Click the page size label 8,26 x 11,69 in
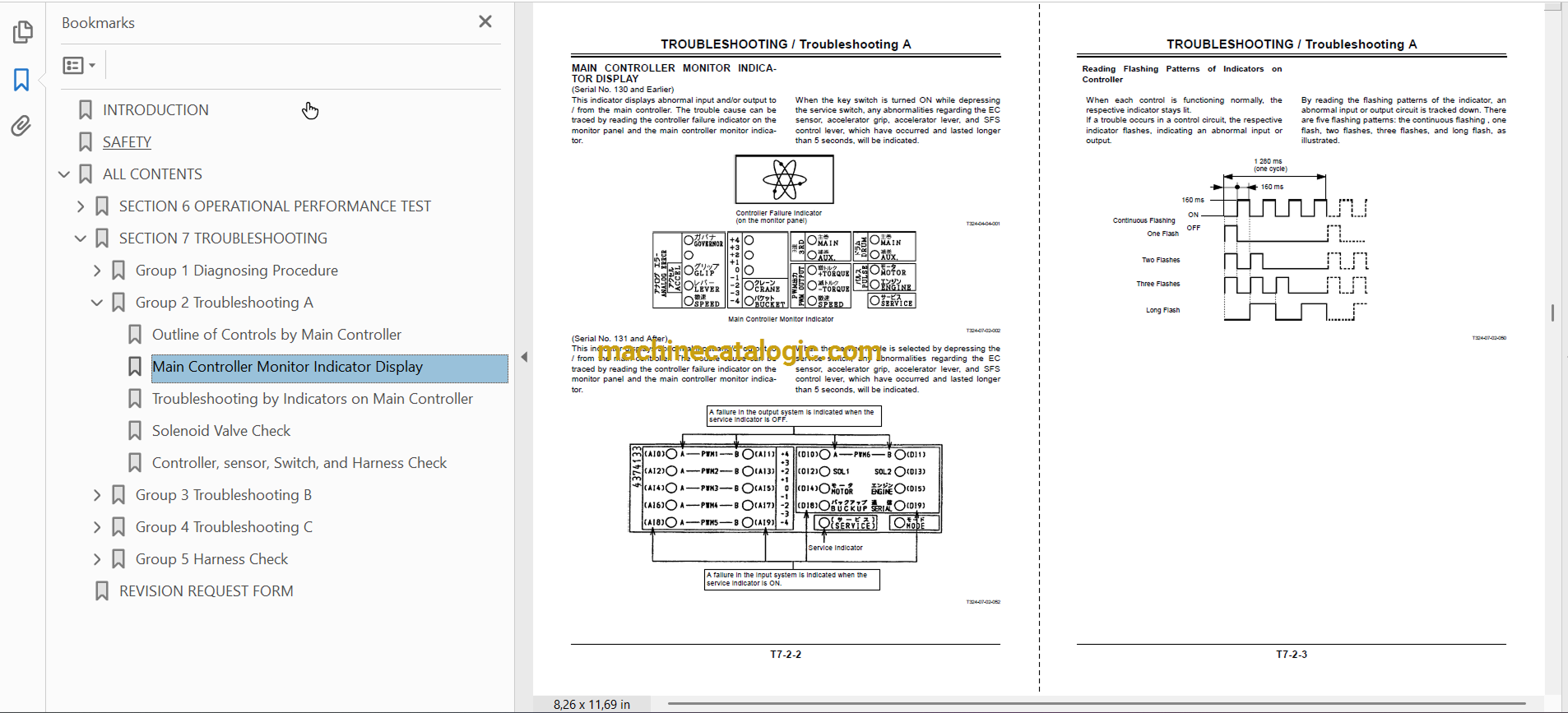The width and height of the screenshot is (1568, 713). pyautogui.click(x=591, y=704)
